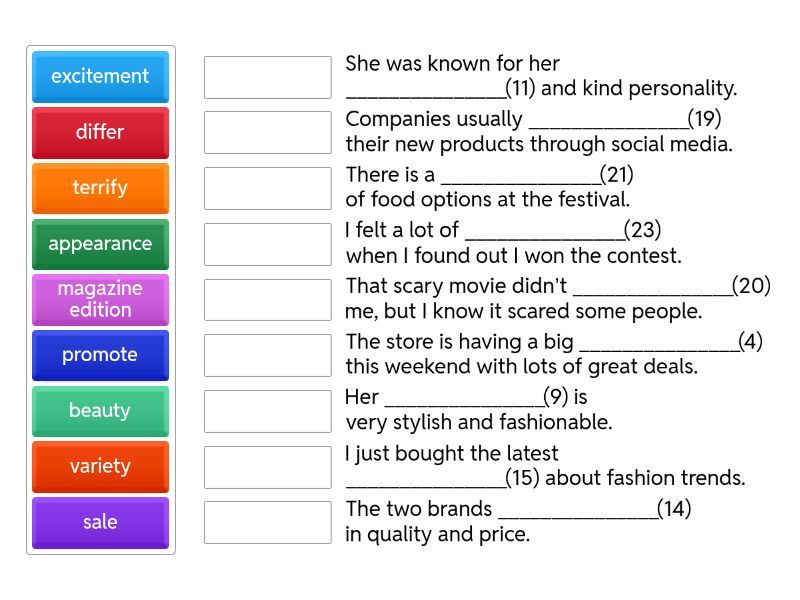Select the orange-red 'variety' tile
Viewport: 800px width, 600px height.
click(x=100, y=466)
